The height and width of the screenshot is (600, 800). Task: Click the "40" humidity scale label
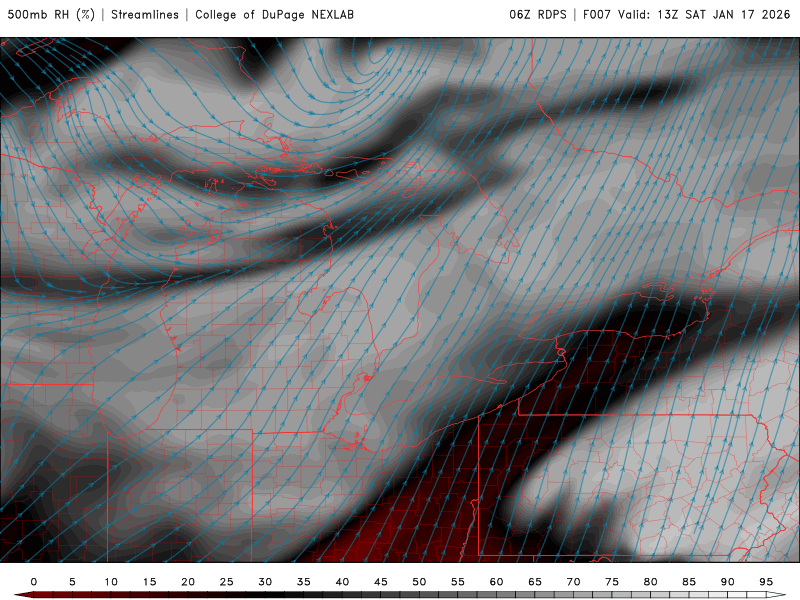tap(342, 582)
